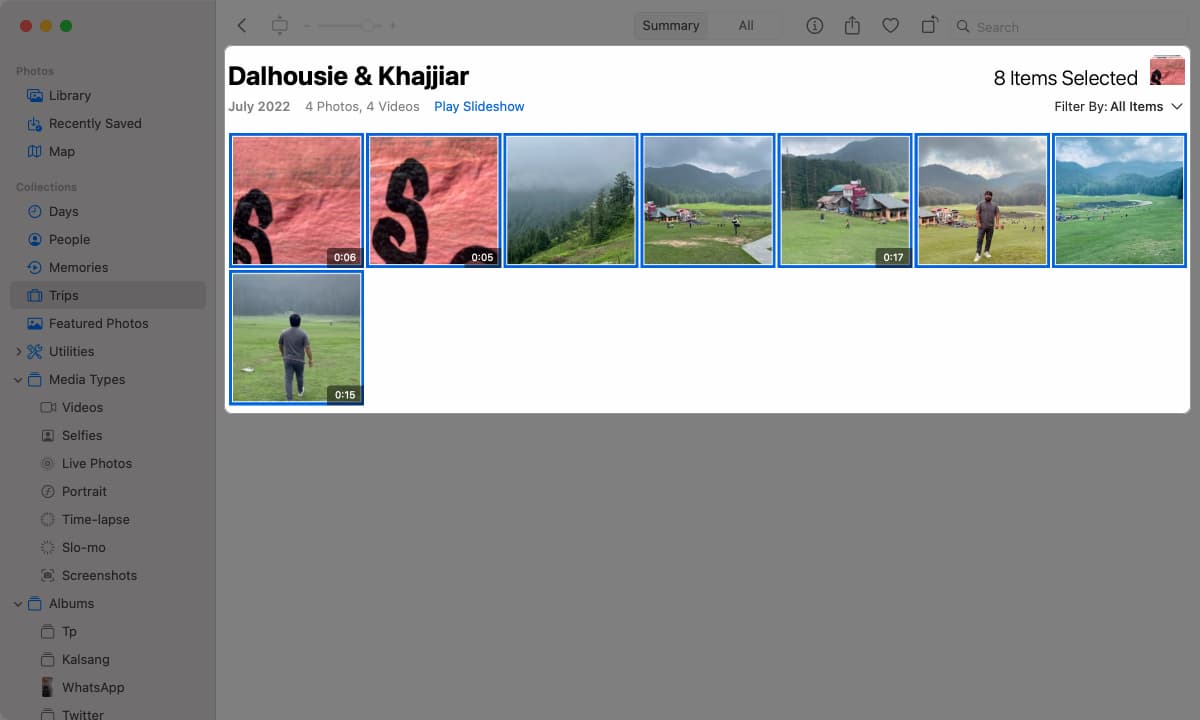Click the Utilities tools icon
The width and height of the screenshot is (1200, 720).
(35, 352)
